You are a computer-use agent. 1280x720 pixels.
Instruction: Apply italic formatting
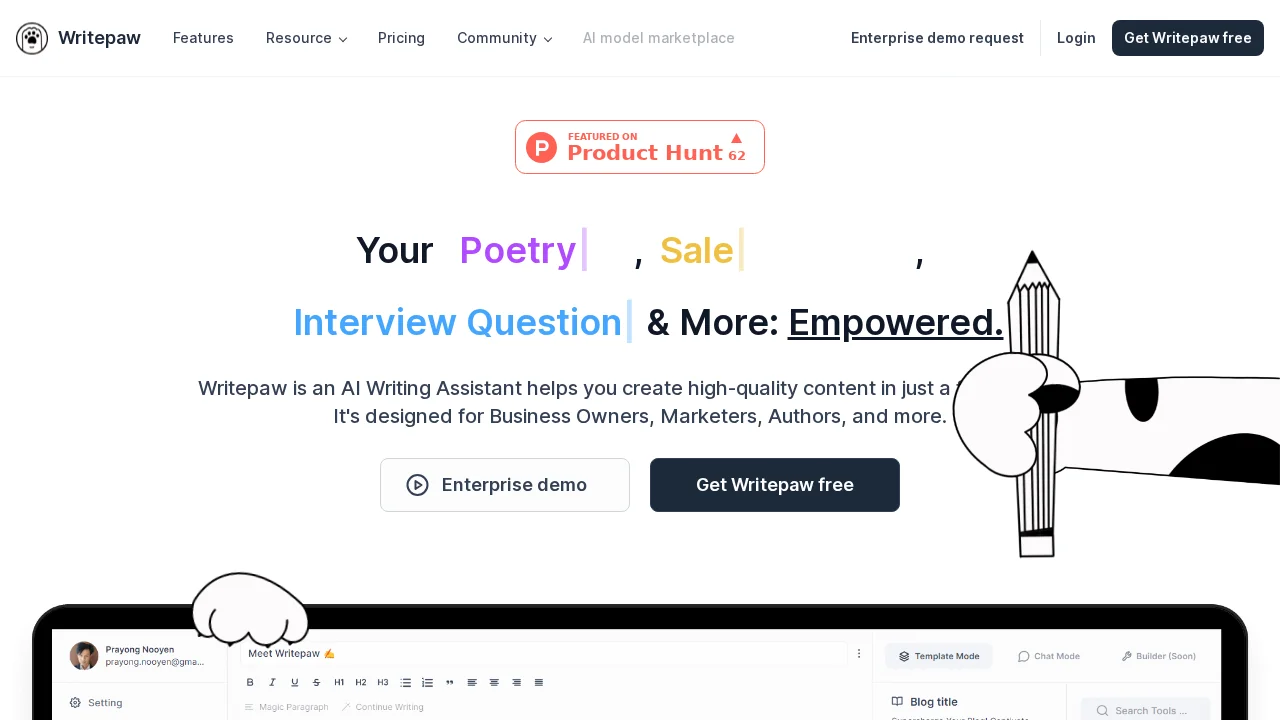point(272,682)
